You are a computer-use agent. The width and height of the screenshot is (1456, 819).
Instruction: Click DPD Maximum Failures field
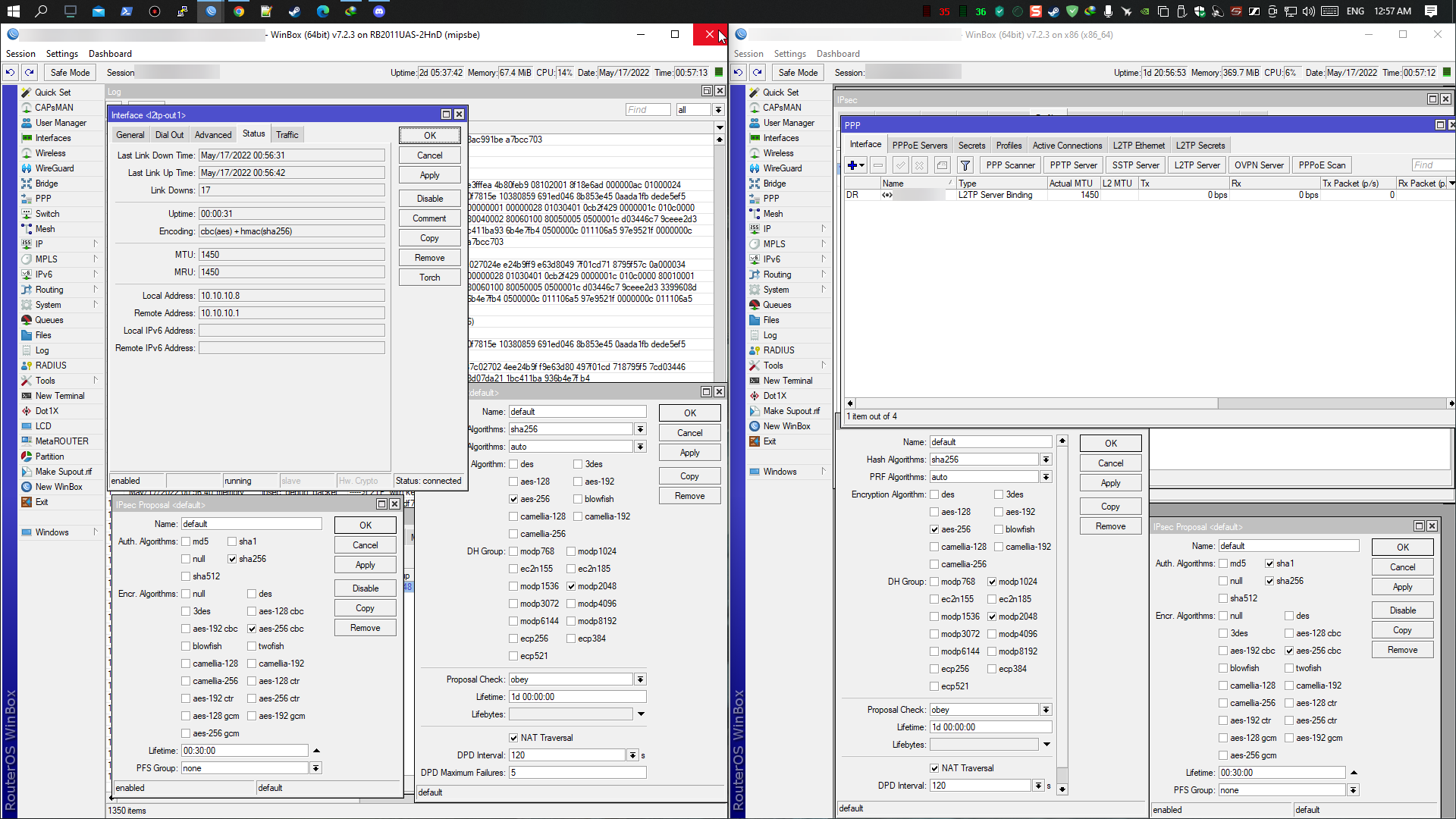(x=577, y=773)
